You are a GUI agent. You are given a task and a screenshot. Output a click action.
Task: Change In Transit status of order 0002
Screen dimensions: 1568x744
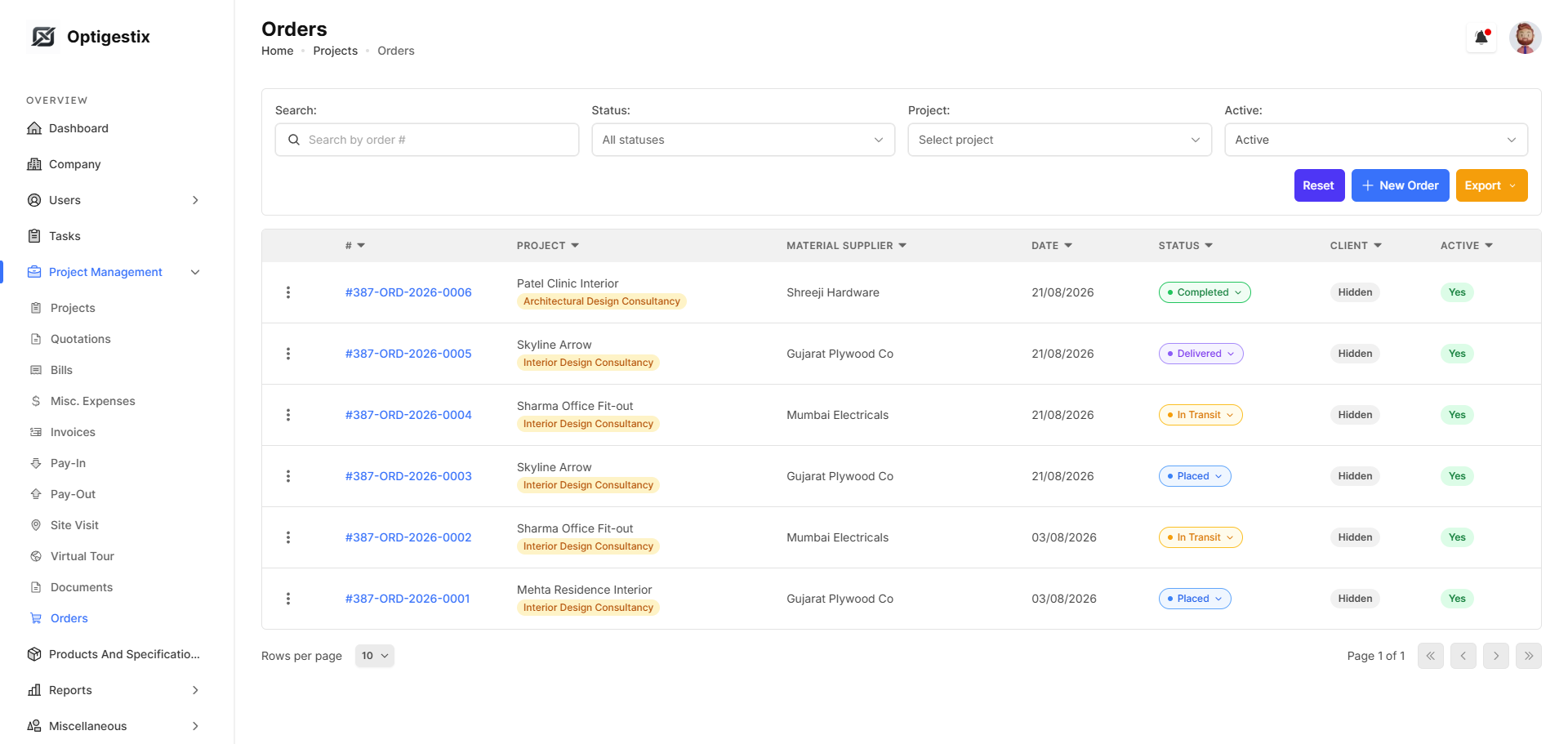pos(1200,537)
